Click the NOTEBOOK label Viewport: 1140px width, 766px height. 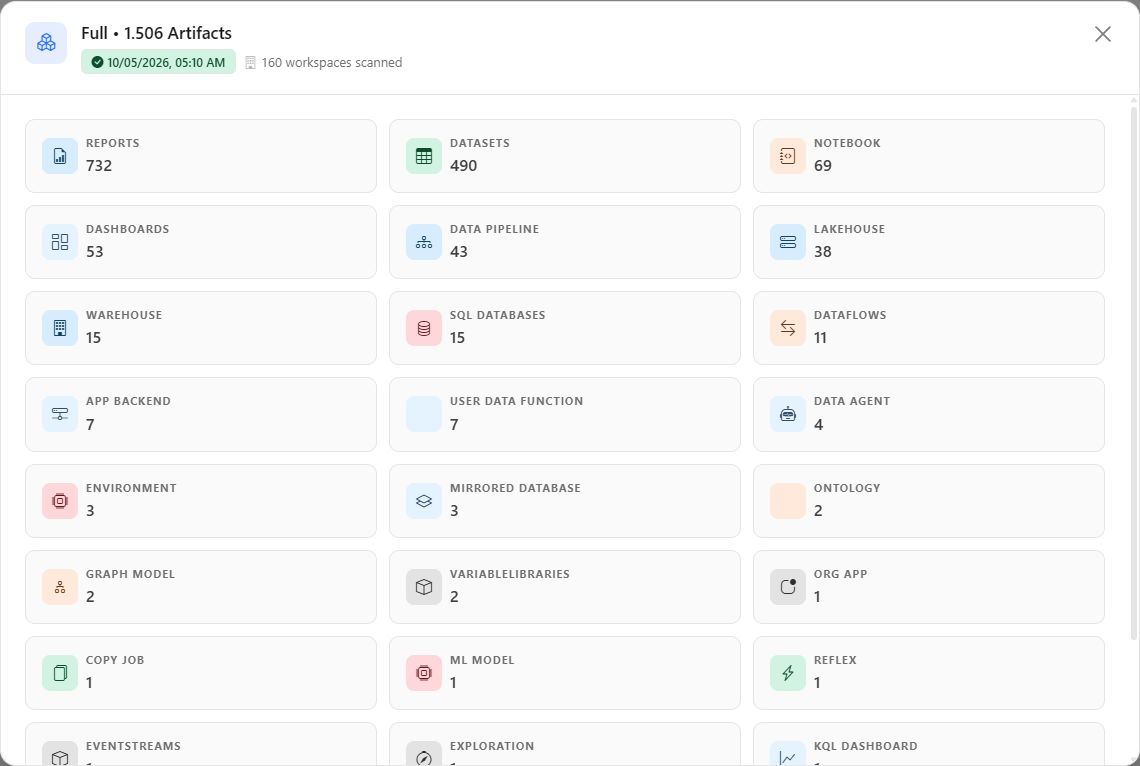point(847,143)
